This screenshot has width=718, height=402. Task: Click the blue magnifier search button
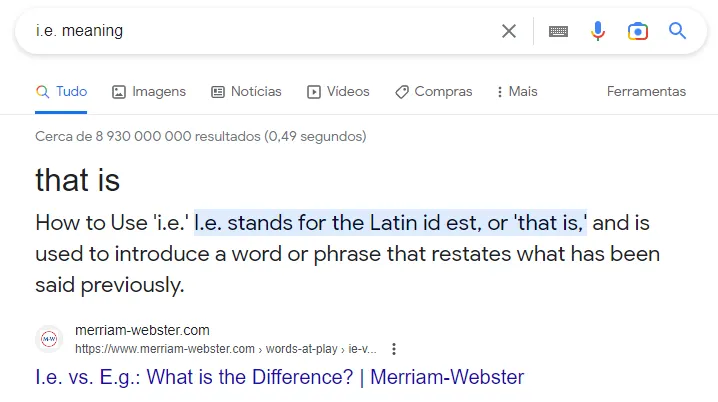[x=677, y=31]
